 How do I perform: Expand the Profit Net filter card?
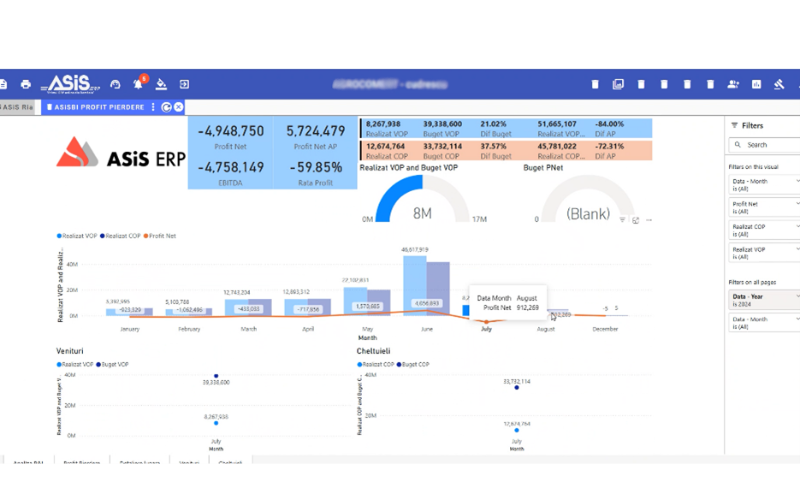pos(795,203)
